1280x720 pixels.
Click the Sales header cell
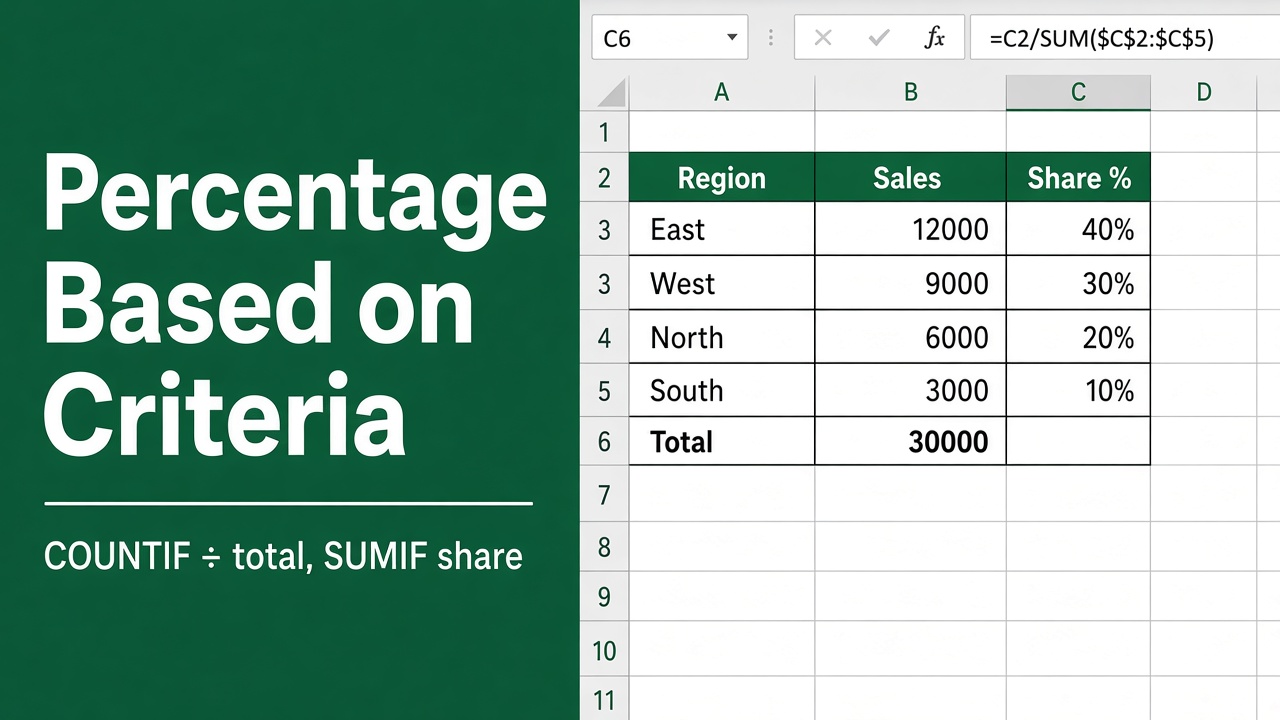coord(911,178)
